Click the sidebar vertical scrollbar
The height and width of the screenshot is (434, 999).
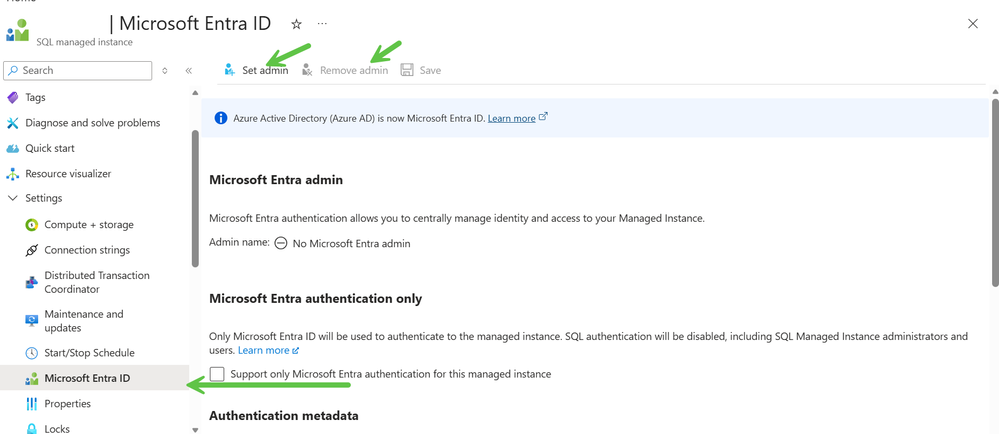(x=195, y=198)
